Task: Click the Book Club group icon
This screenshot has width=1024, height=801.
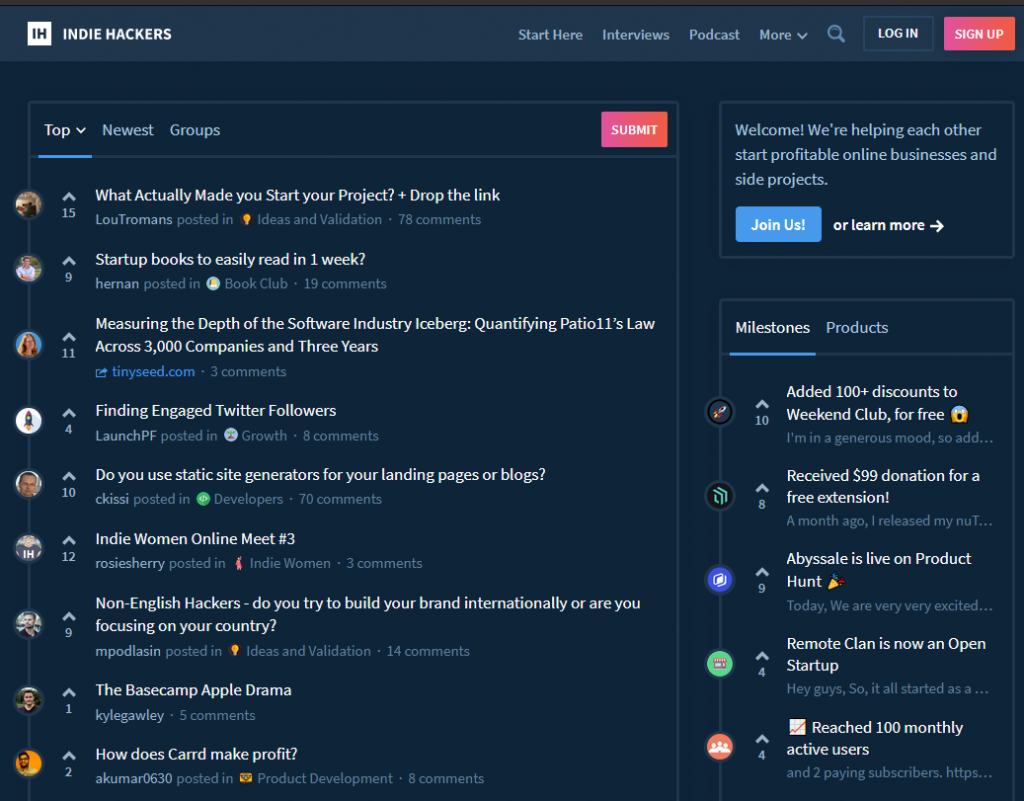Action: (x=213, y=283)
